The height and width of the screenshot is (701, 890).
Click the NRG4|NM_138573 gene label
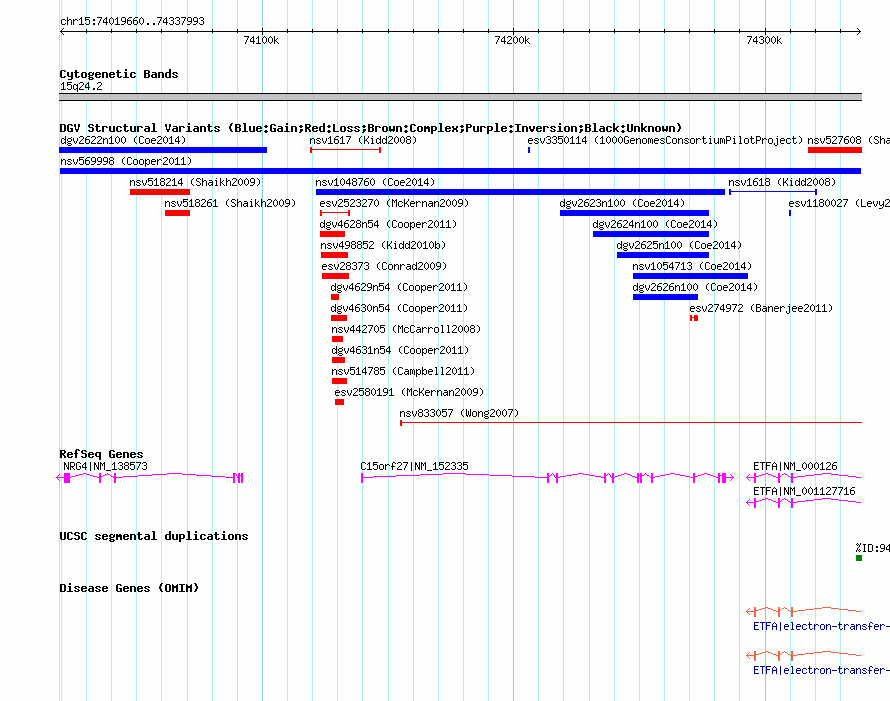point(105,466)
